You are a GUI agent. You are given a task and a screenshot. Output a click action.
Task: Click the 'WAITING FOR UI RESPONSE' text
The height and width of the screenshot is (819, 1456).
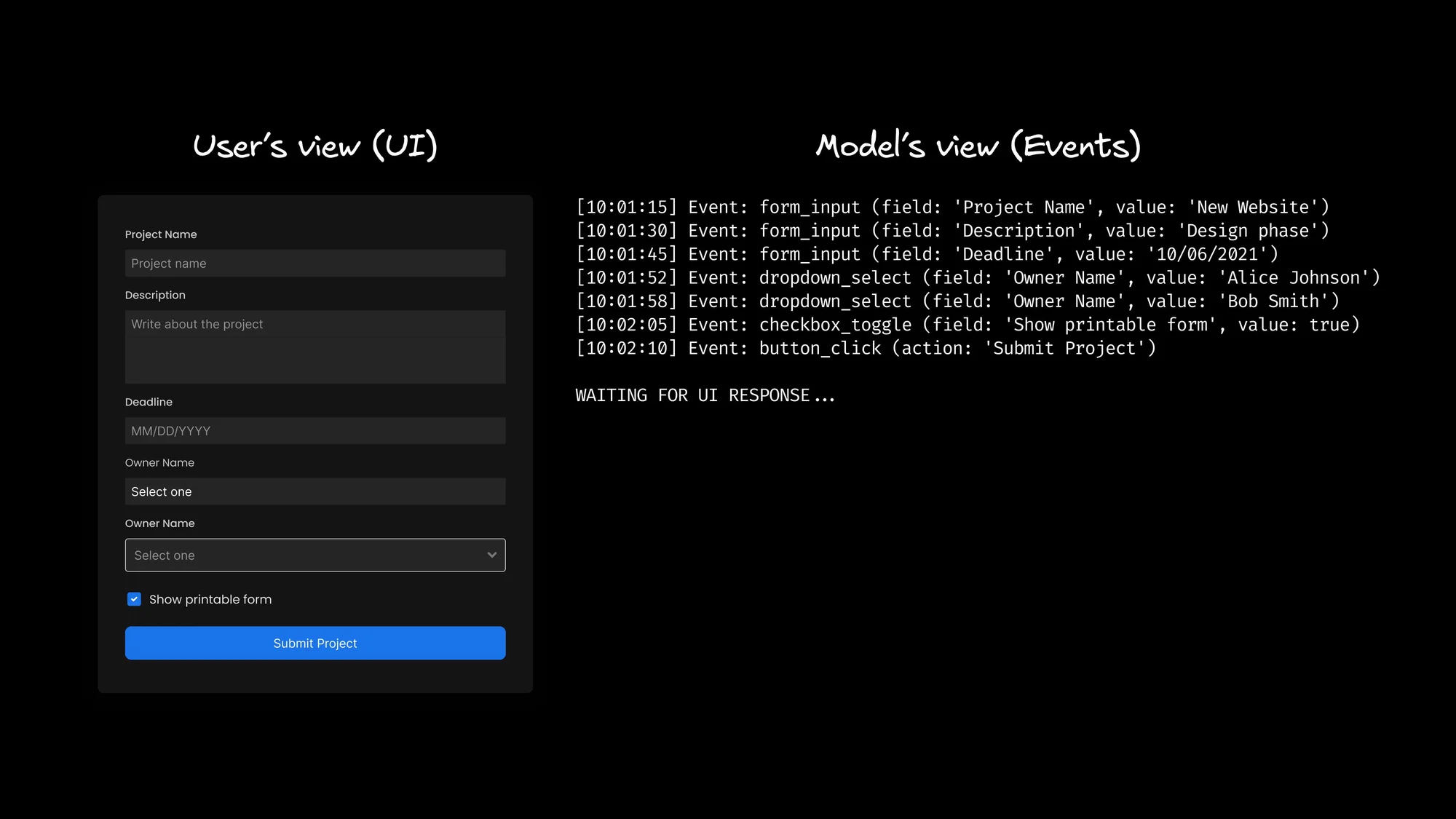click(705, 395)
